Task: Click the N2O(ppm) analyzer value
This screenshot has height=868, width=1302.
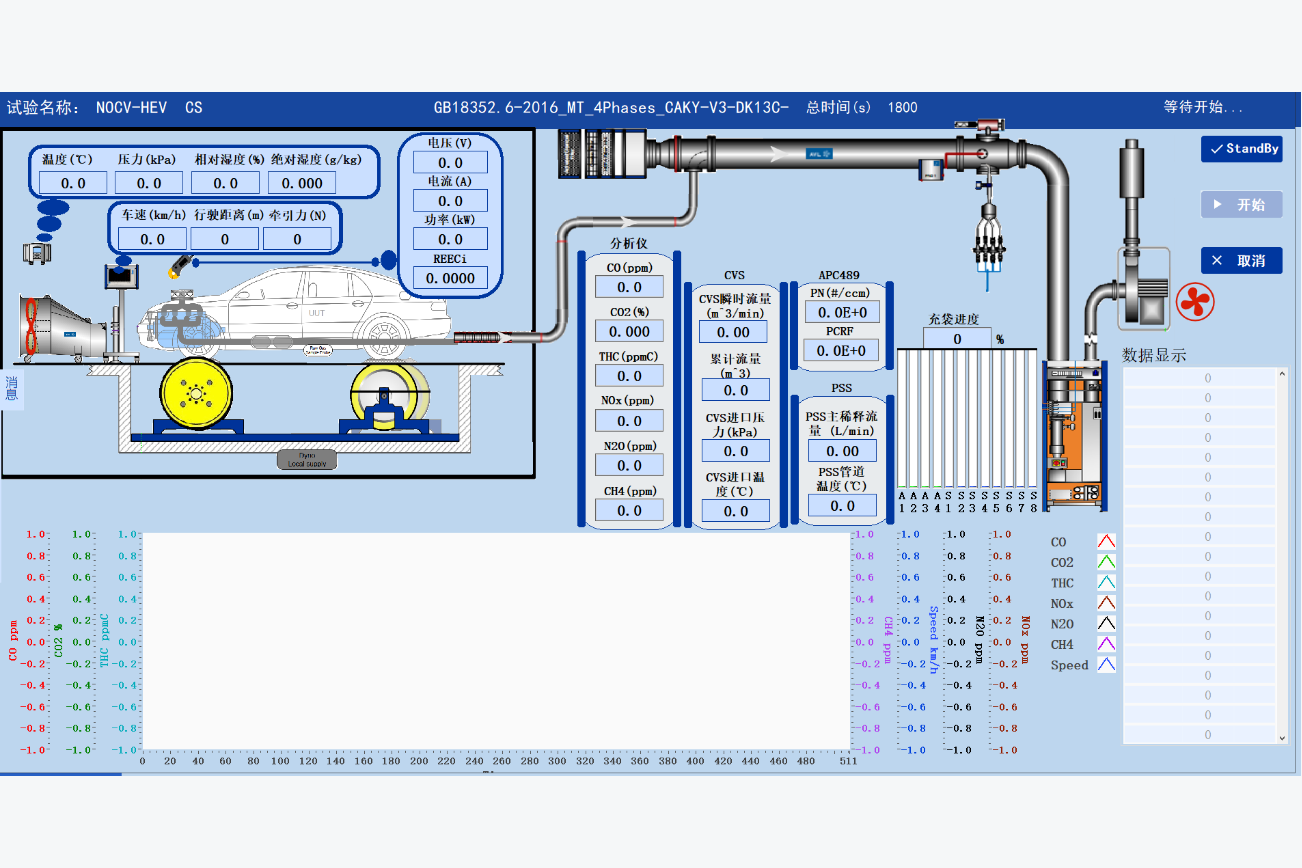Action: (629, 465)
